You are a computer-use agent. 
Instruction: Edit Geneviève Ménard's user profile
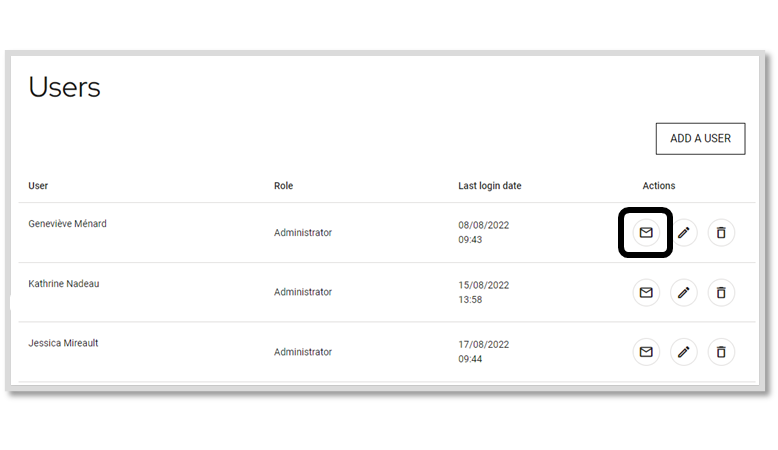click(x=683, y=232)
